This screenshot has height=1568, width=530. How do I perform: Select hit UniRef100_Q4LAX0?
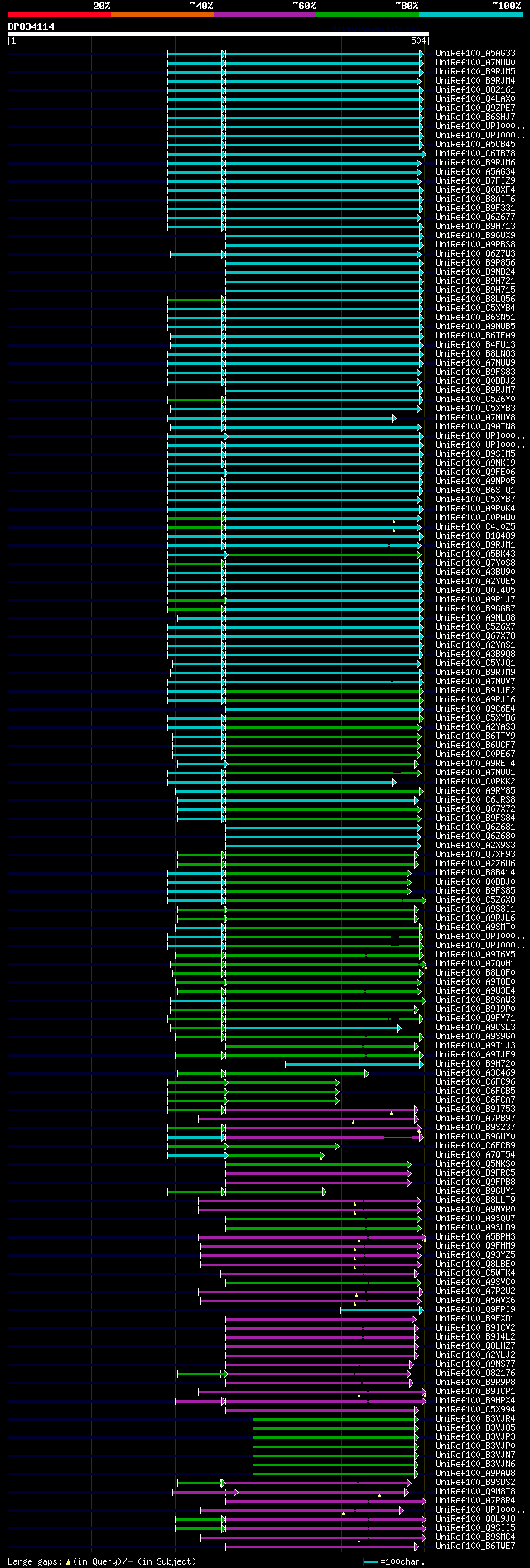[475, 99]
